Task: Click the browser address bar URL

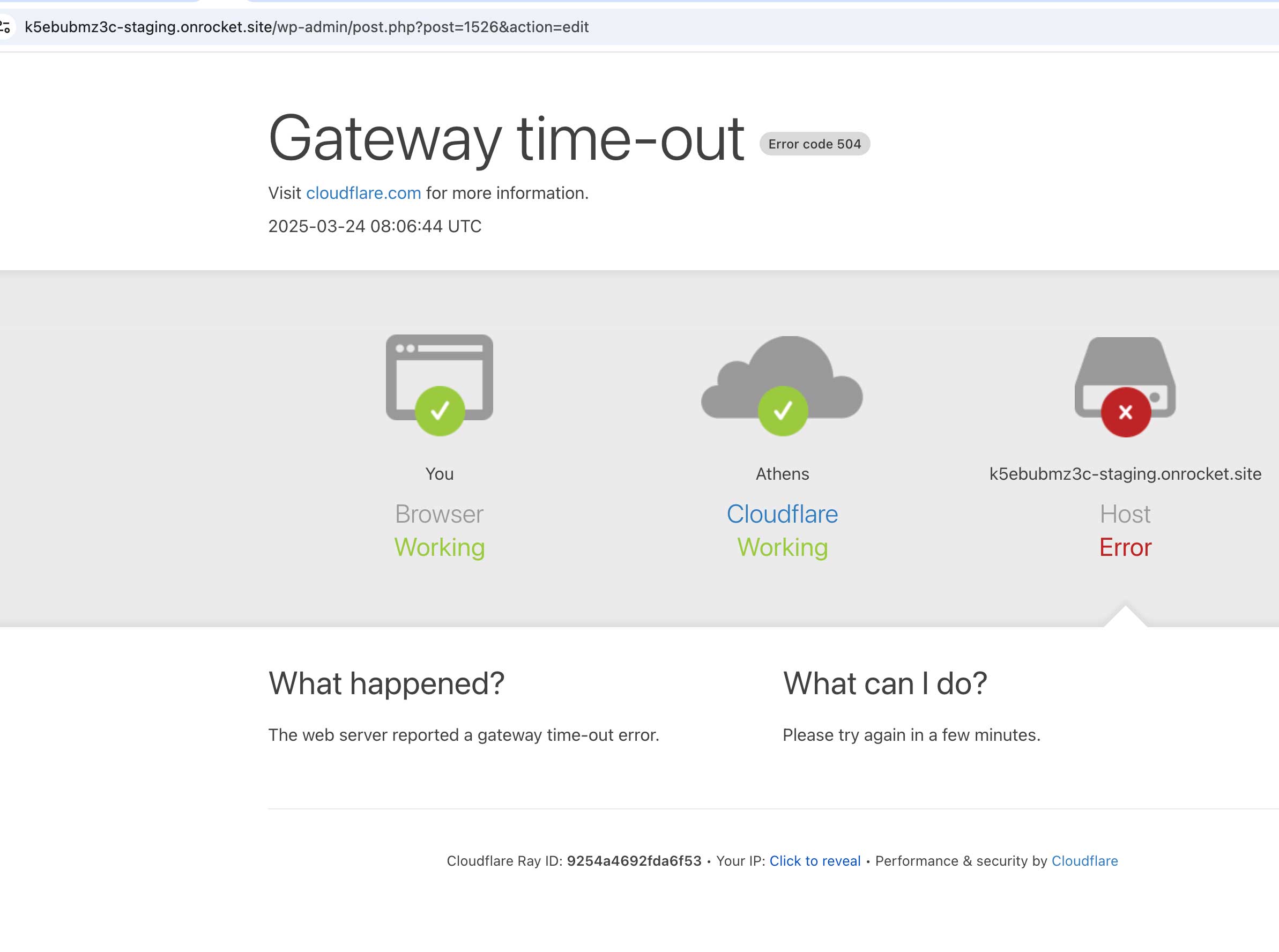Action: pos(307,27)
